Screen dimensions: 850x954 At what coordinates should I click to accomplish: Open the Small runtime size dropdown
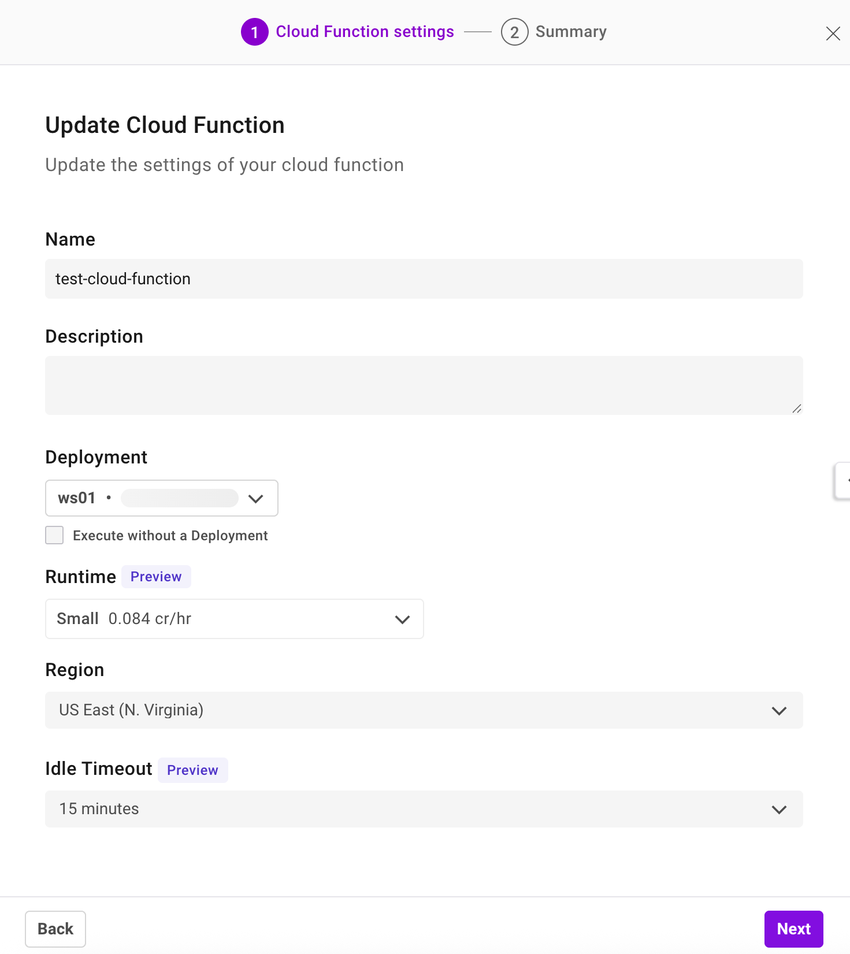234,619
